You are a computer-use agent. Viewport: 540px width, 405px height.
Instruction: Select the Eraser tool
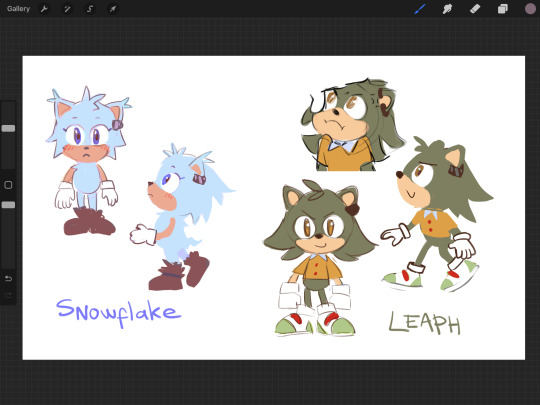475,9
